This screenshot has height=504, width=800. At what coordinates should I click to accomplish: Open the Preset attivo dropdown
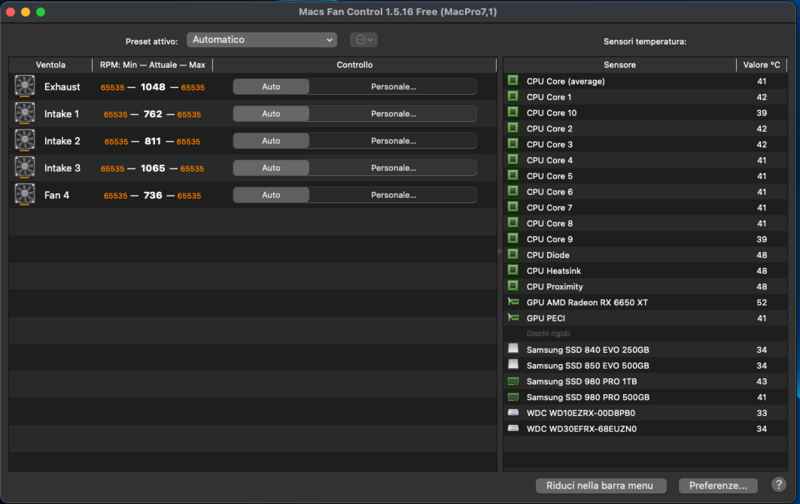coord(261,40)
